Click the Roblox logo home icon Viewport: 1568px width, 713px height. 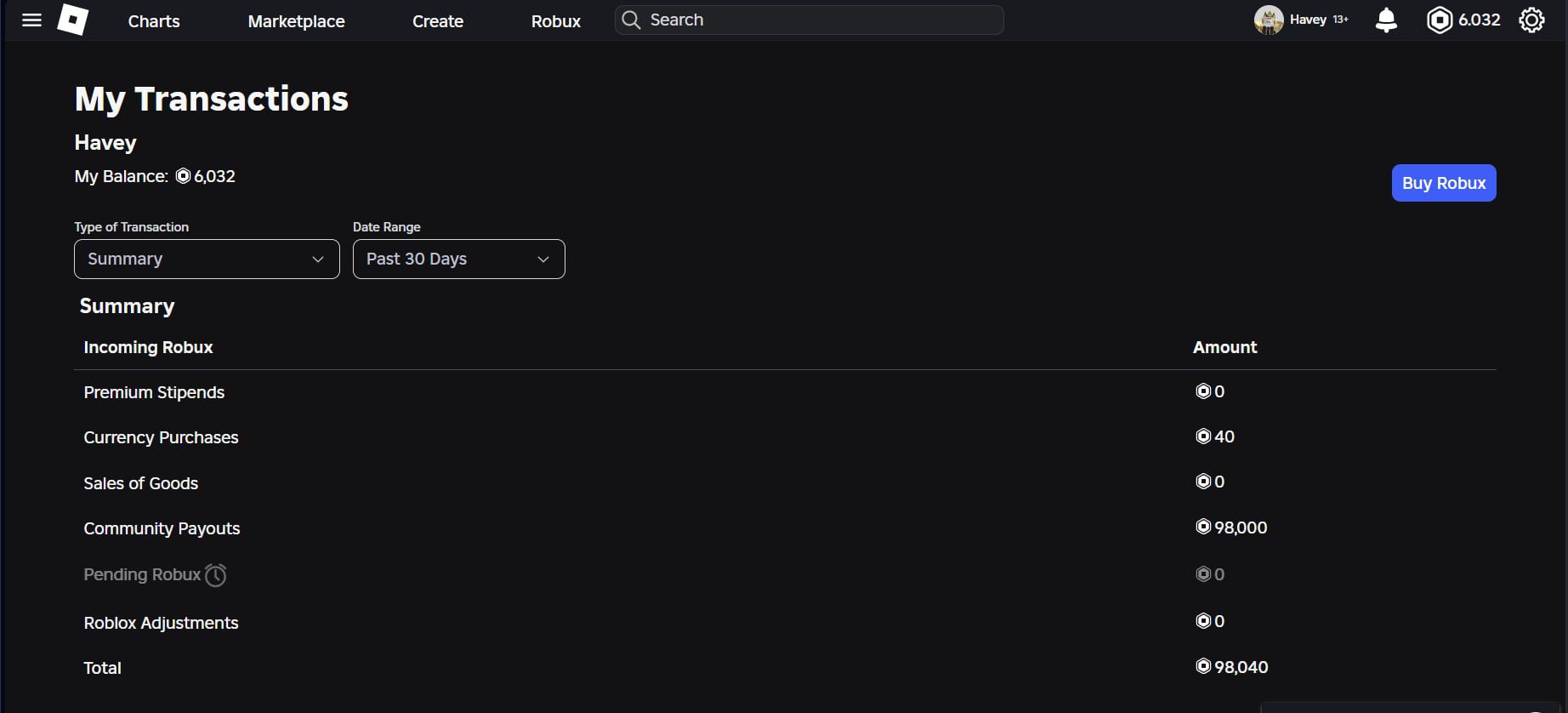(x=72, y=20)
